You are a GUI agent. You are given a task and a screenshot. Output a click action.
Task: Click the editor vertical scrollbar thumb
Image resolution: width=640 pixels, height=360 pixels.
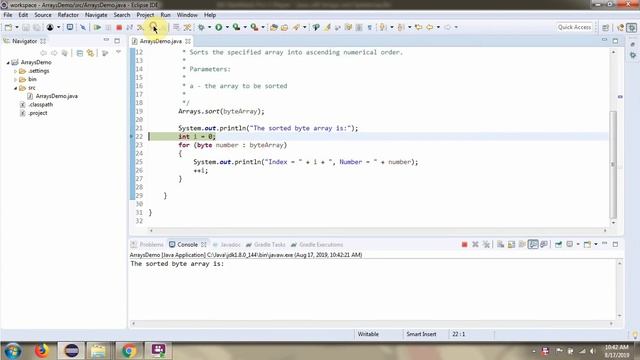613,164
